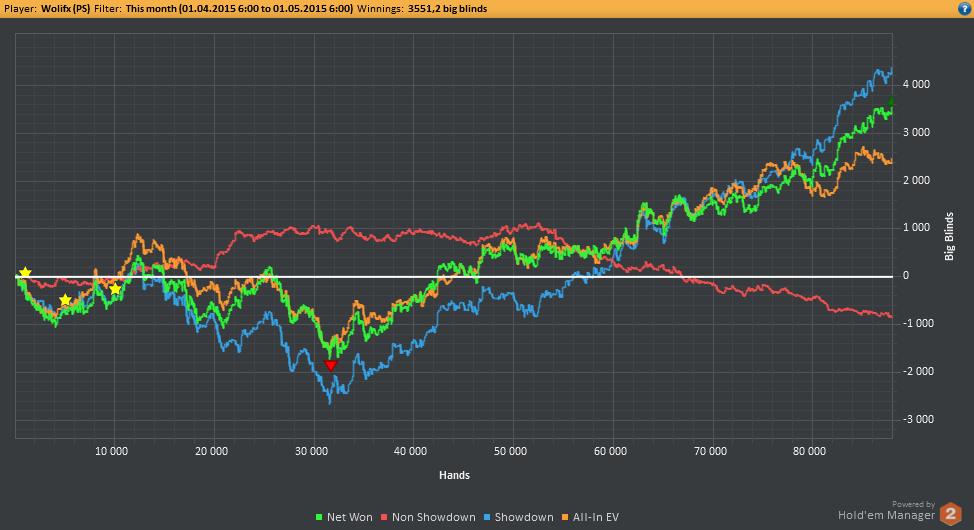This screenshot has width=974, height=530.
Task: Click the 2 000 big blinds axis label
Action: pyautogui.click(x=916, y=180)
